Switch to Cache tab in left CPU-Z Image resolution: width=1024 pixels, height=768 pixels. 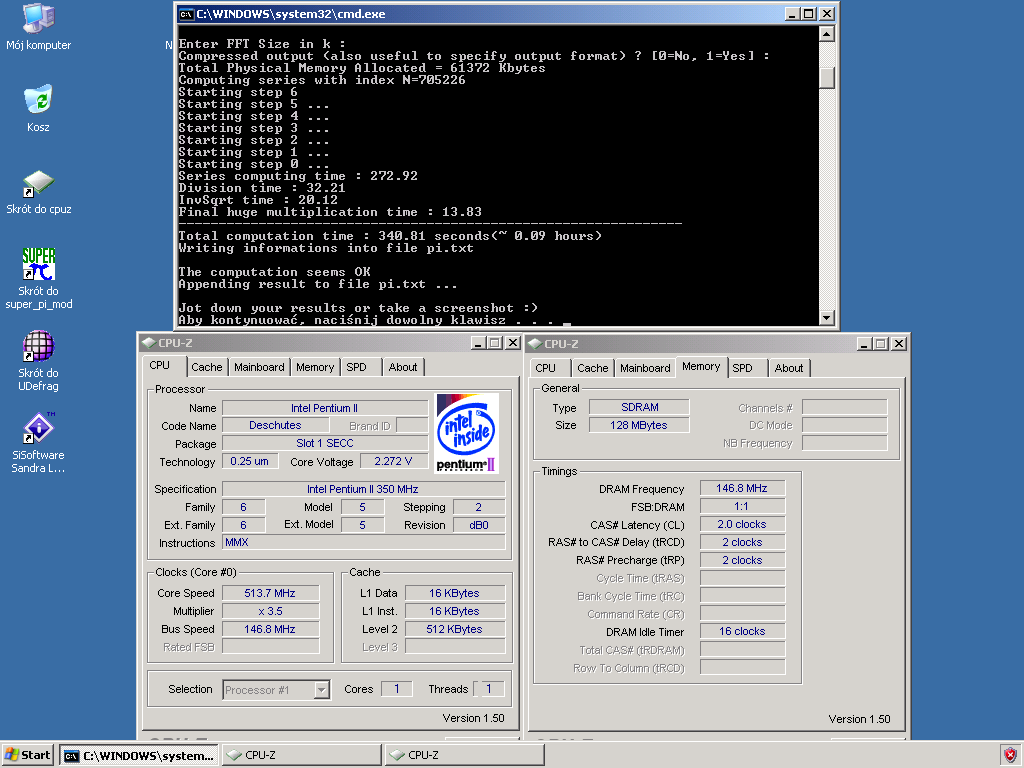coord(206,367)
